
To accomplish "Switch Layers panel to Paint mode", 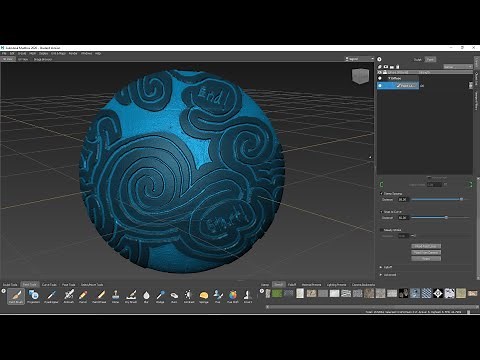I will click(430, 60).
